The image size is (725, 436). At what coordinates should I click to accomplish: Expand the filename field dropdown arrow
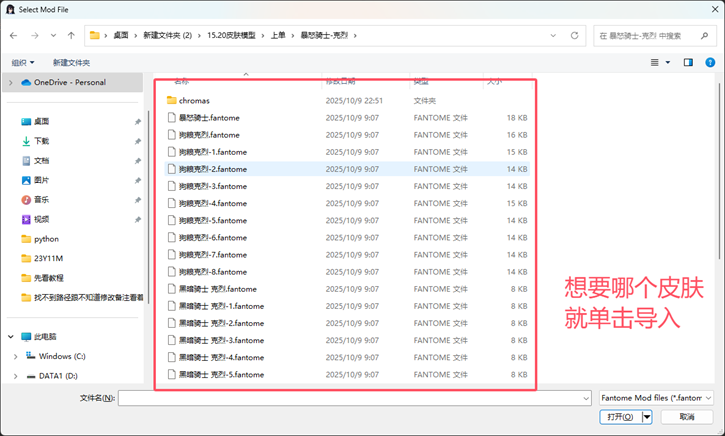pyautogui.click(x=586, y=398)
